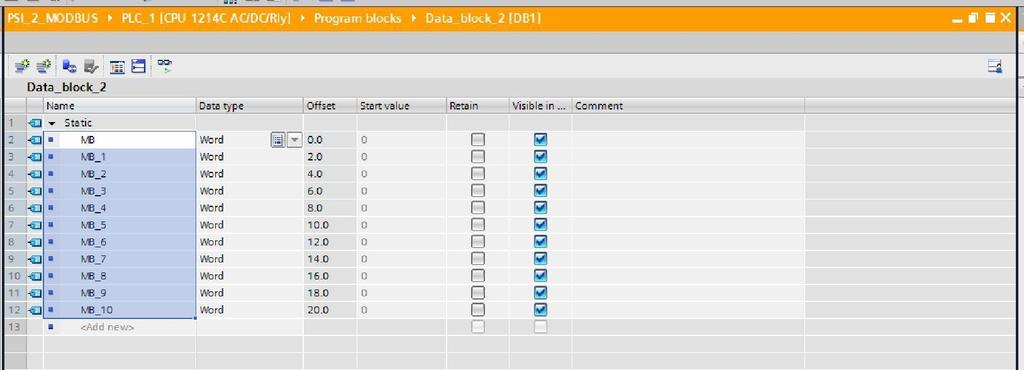Click the Word data type of MB_8
The height and width of the screenshot is (370, 1024).
[x=212, y=276]
